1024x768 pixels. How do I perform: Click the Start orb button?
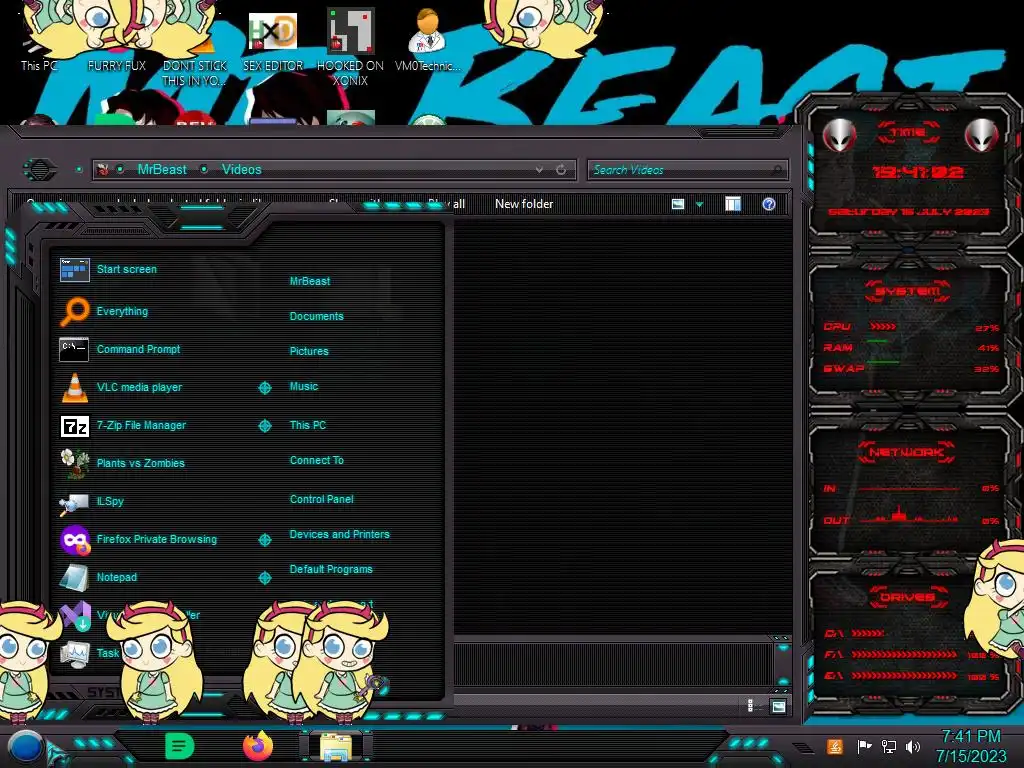25,748
